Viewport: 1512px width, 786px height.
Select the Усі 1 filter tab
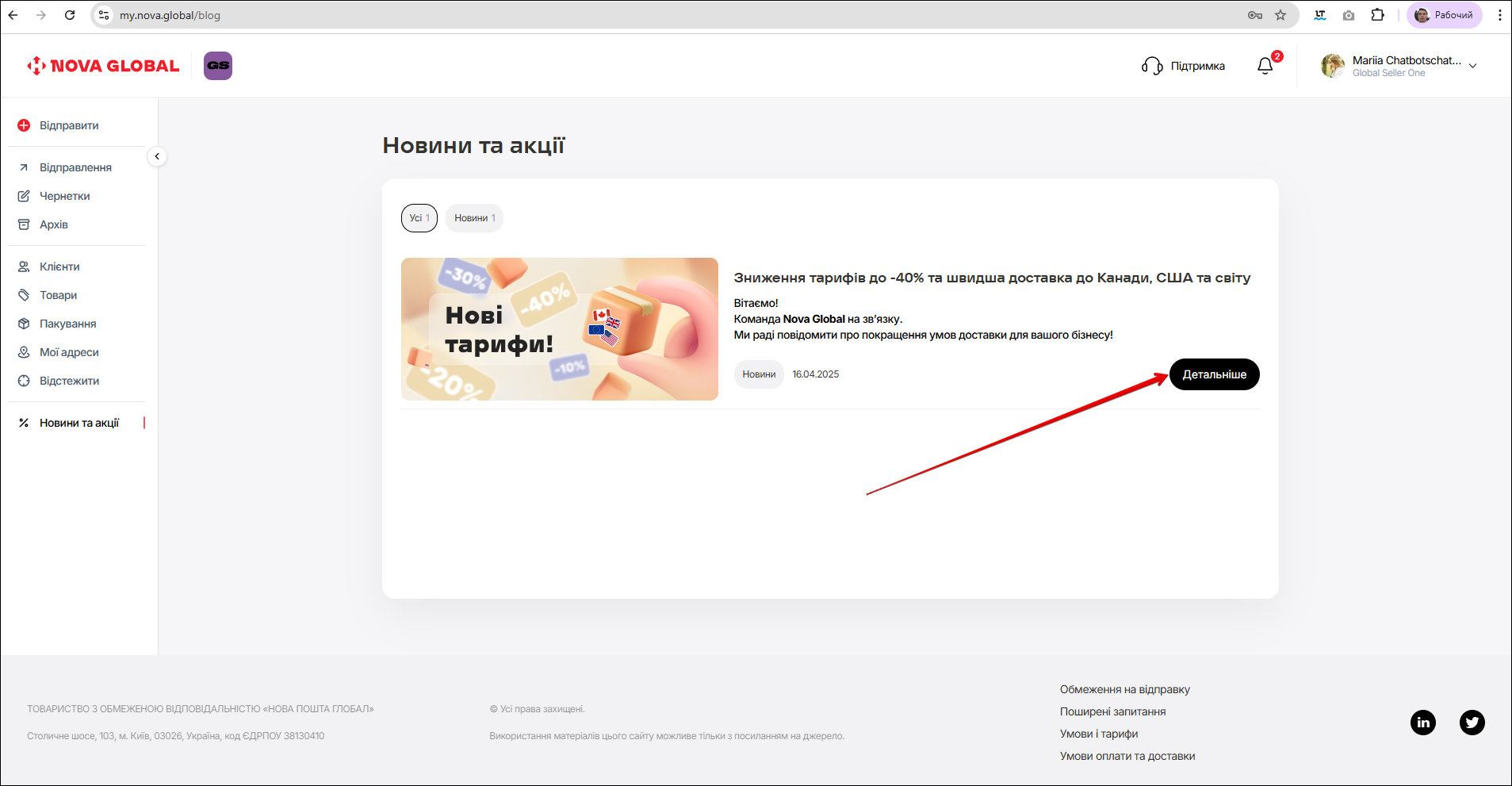419,218
